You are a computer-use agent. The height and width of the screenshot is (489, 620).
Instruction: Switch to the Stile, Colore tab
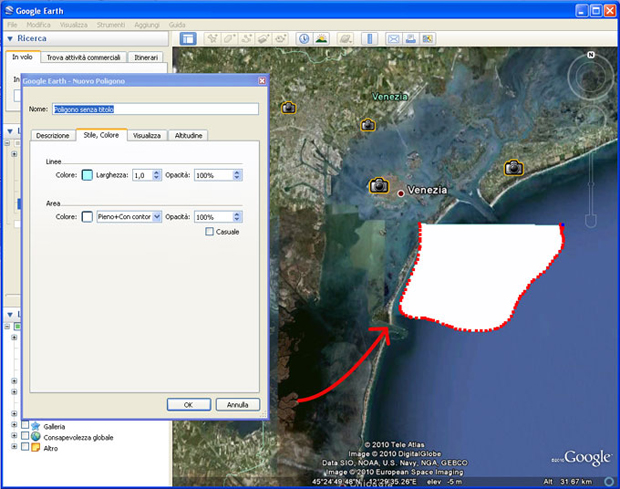[101, 135]
